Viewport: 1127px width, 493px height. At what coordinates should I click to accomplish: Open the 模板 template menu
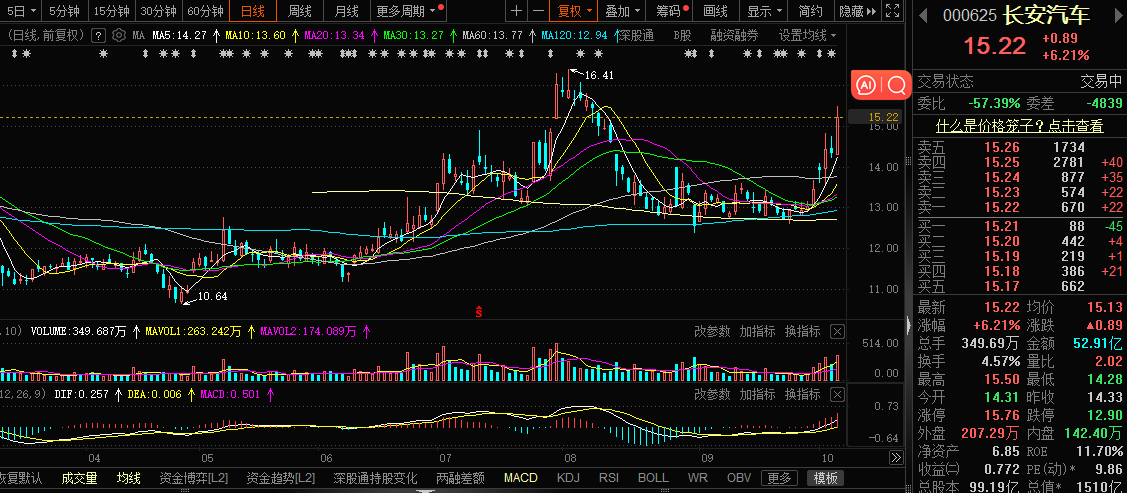tap(825, 478)
